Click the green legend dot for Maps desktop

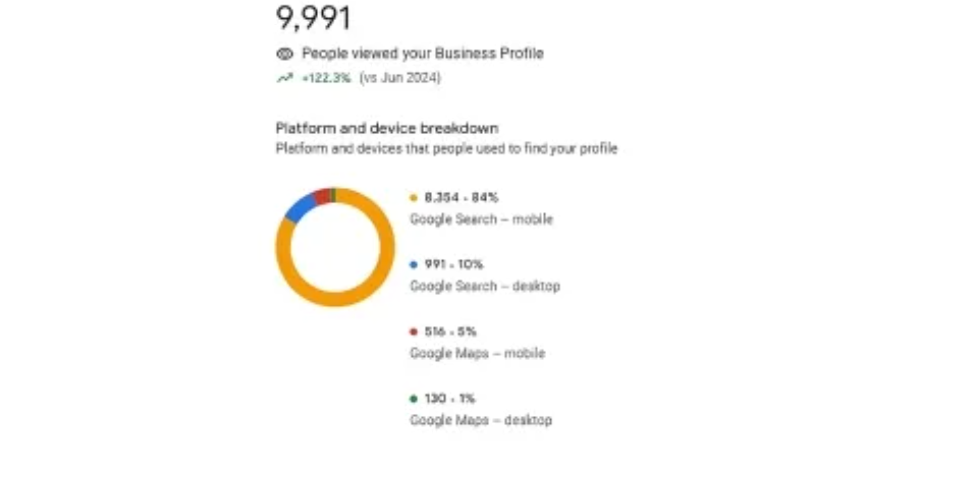coord(414,399)
